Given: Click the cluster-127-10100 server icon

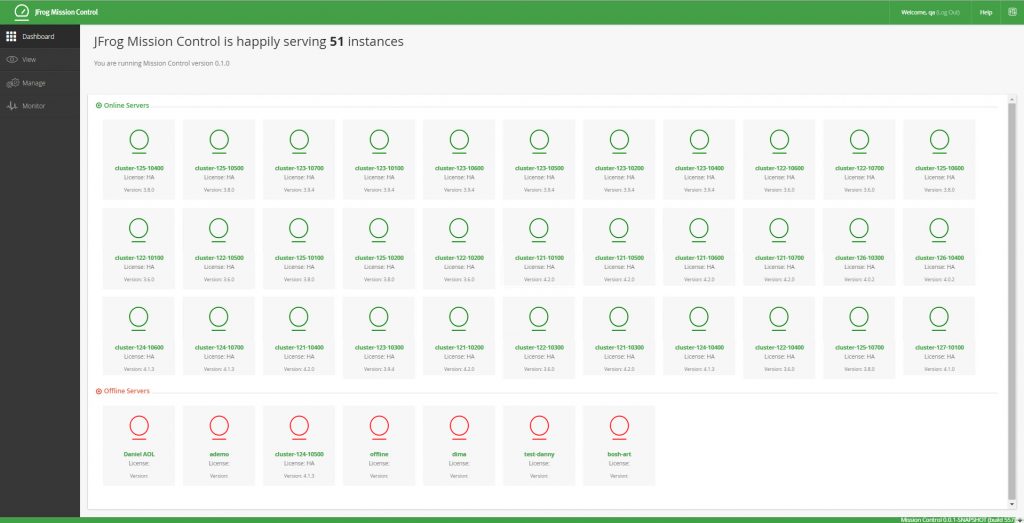Looking at the screenshot, I should [939, 319].
